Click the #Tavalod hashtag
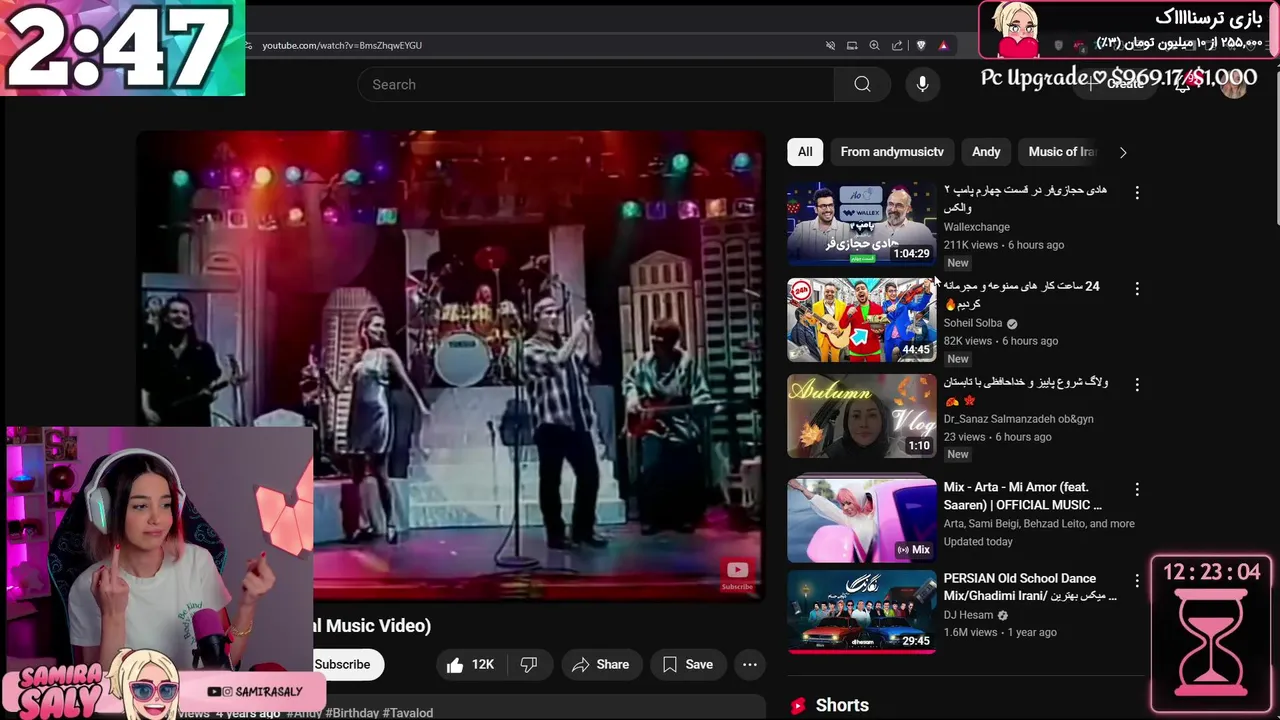The image size is (1280, 720). (x=408, y=713)
